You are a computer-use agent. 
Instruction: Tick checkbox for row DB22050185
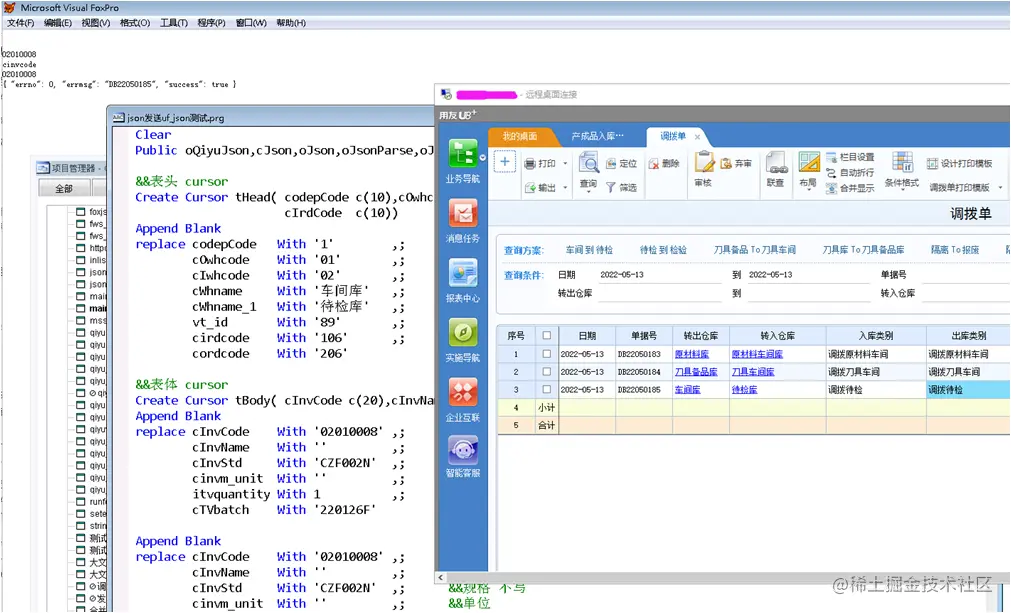coord(547,389)
